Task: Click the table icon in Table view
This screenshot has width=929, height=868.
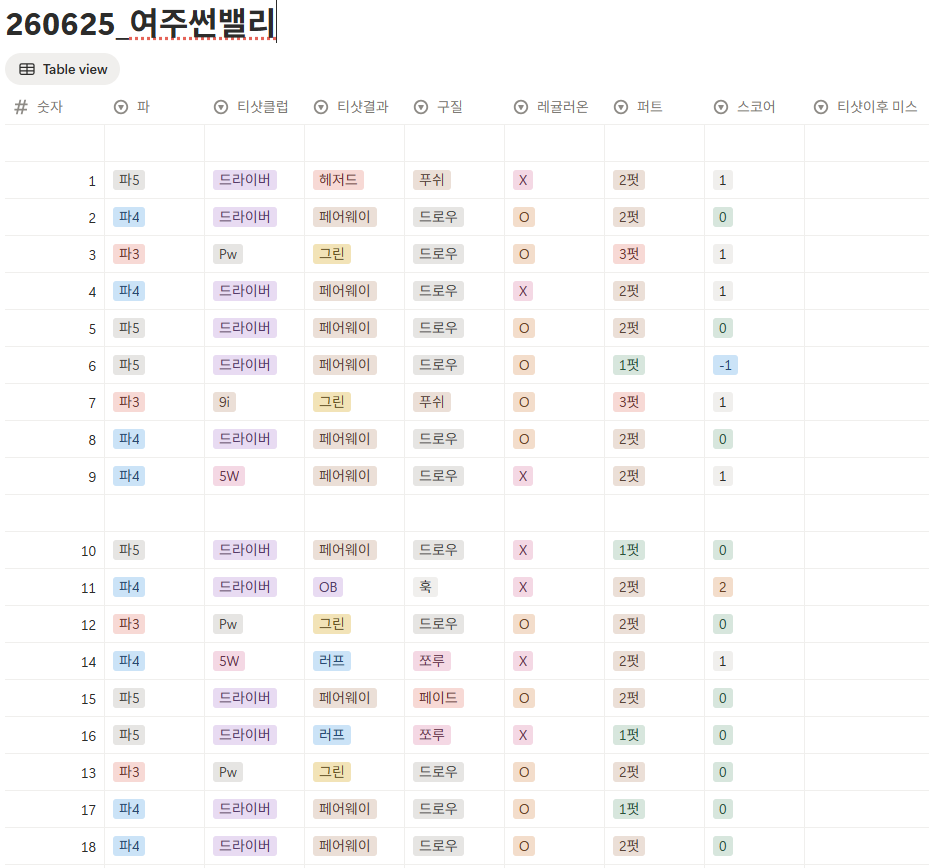Action: pos(27,69)
